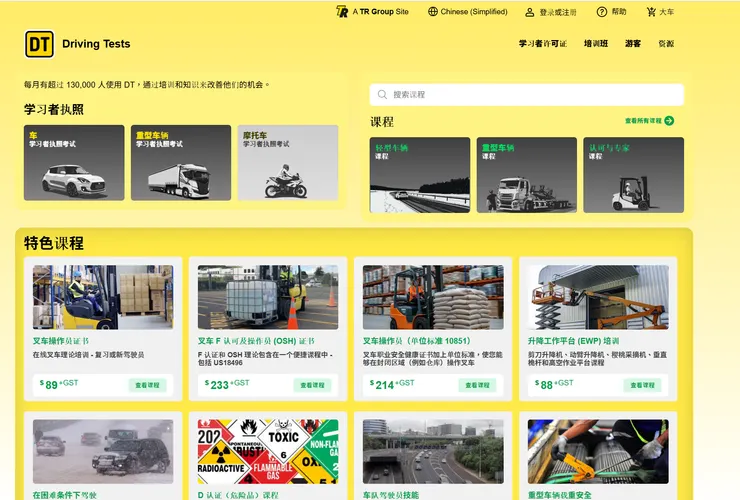The width and height of the screenshot is (740, 500).
Task: Click the dangerous goods placards image
Action: (268, 451)
